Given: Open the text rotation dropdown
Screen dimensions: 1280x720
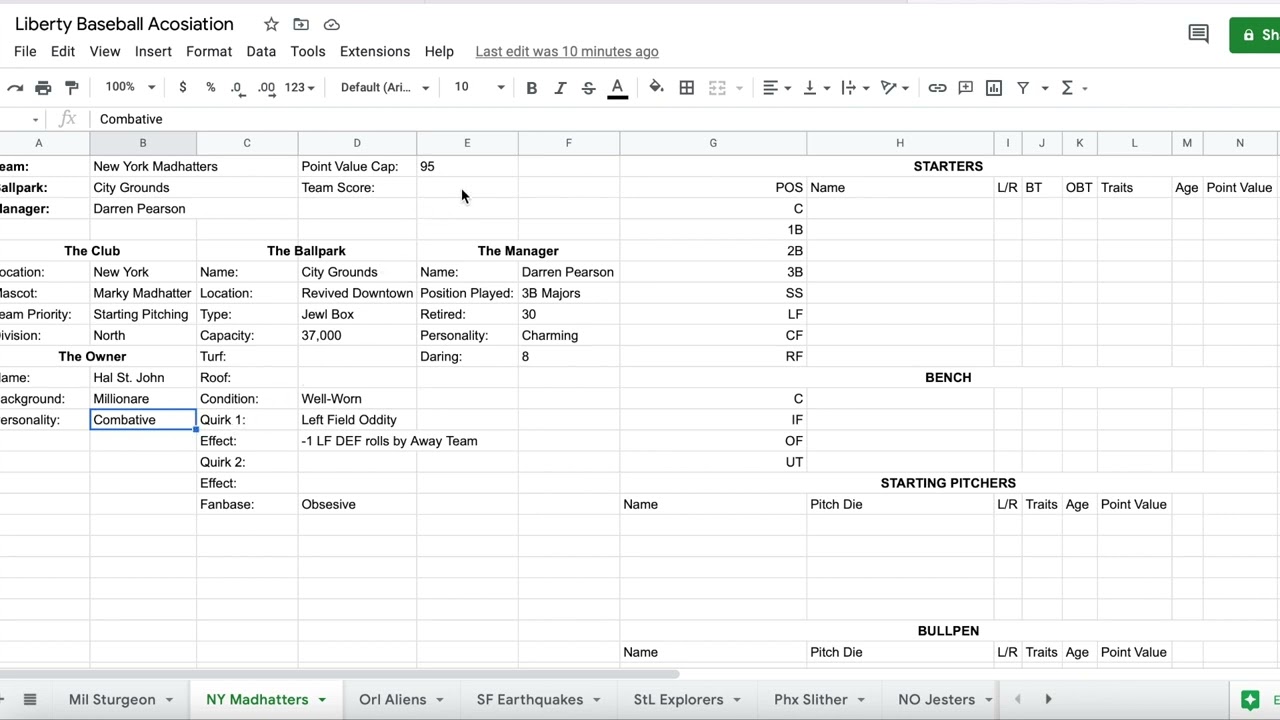Looking at the screenshot, I should pos(894,88).
